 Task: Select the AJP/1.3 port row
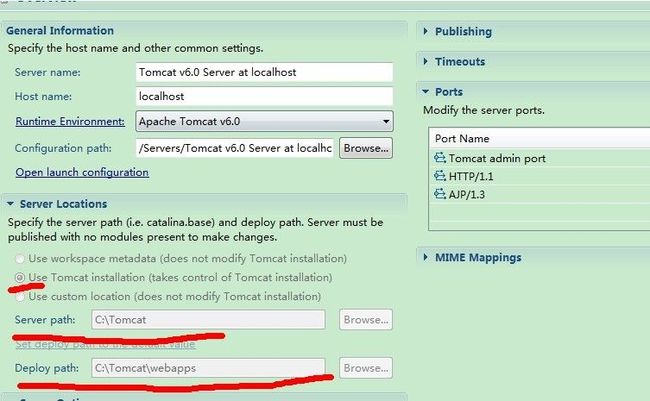pos(539,194)
